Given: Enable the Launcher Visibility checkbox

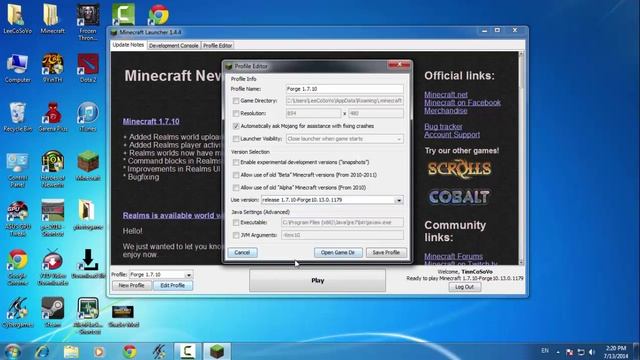Looking at the screenshot, I should coord(236,139).
